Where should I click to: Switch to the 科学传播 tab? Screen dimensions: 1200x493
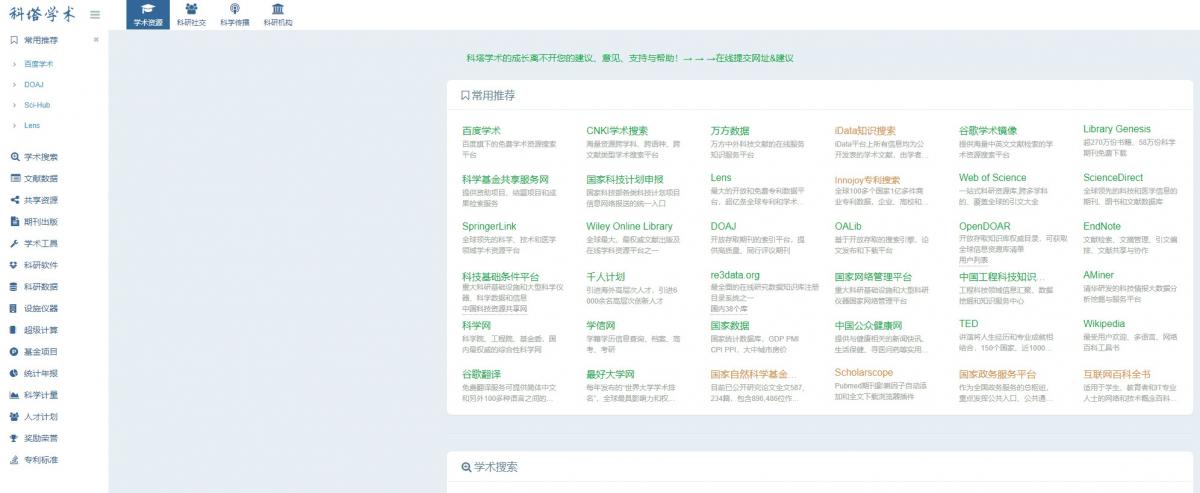pyautogui.click(x=234, y=10)
